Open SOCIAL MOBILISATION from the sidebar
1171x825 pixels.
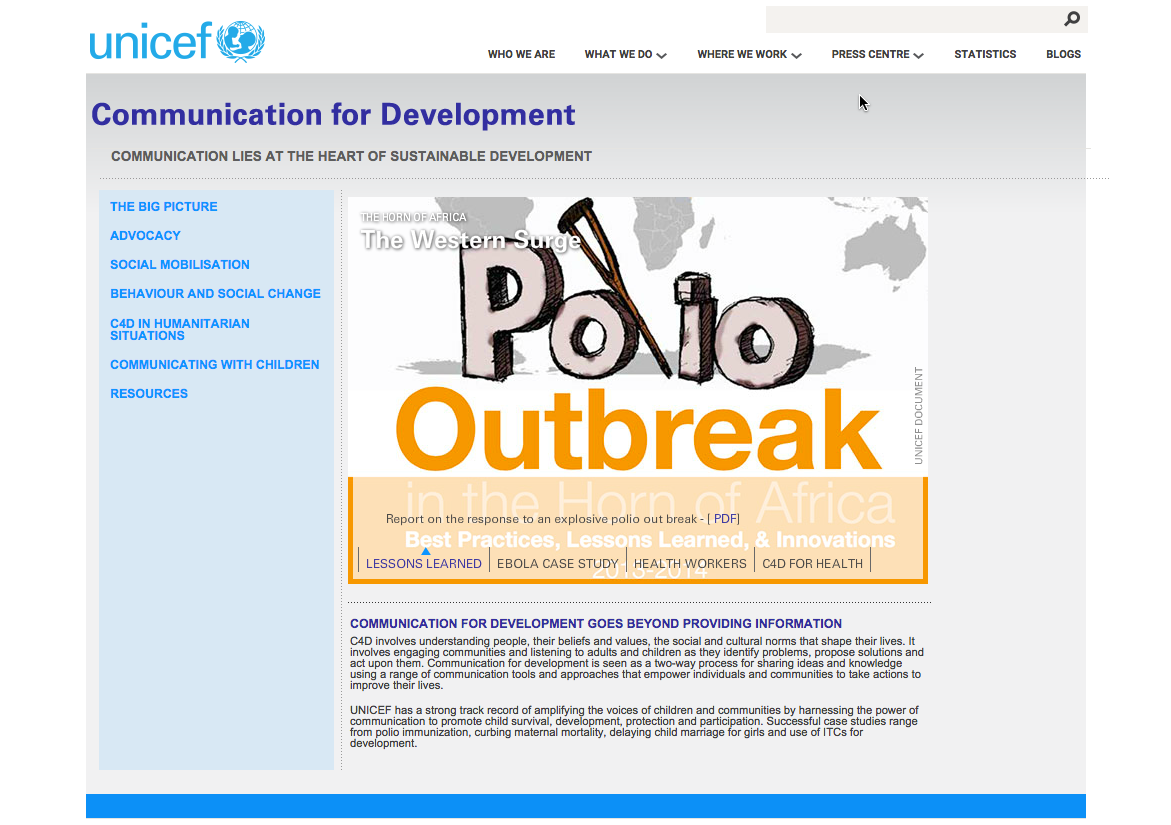(x=180, y=265)
